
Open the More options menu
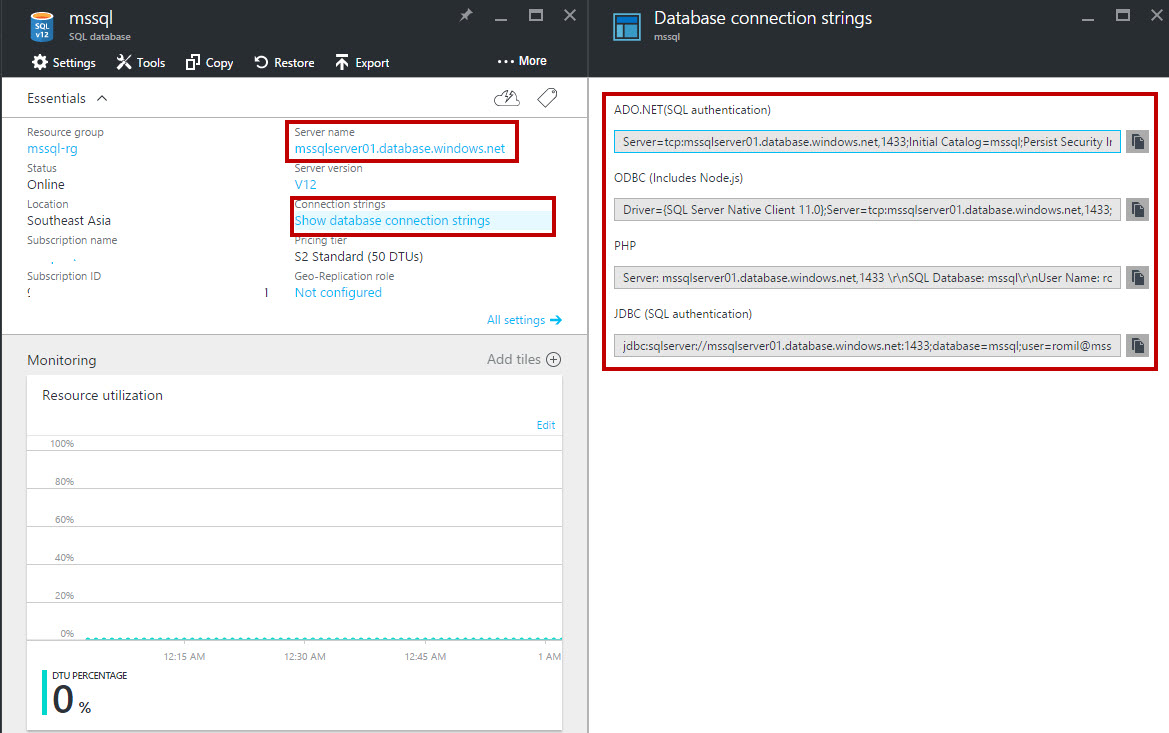522,61
